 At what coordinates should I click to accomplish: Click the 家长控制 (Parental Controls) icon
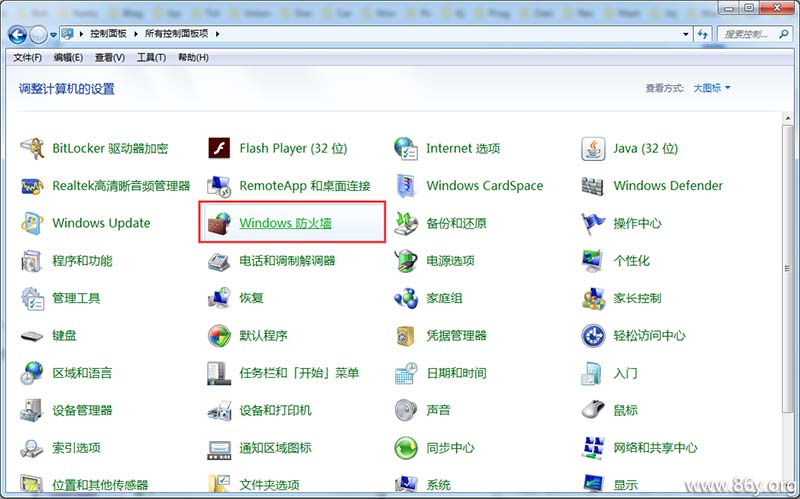(x=594, y=298)
